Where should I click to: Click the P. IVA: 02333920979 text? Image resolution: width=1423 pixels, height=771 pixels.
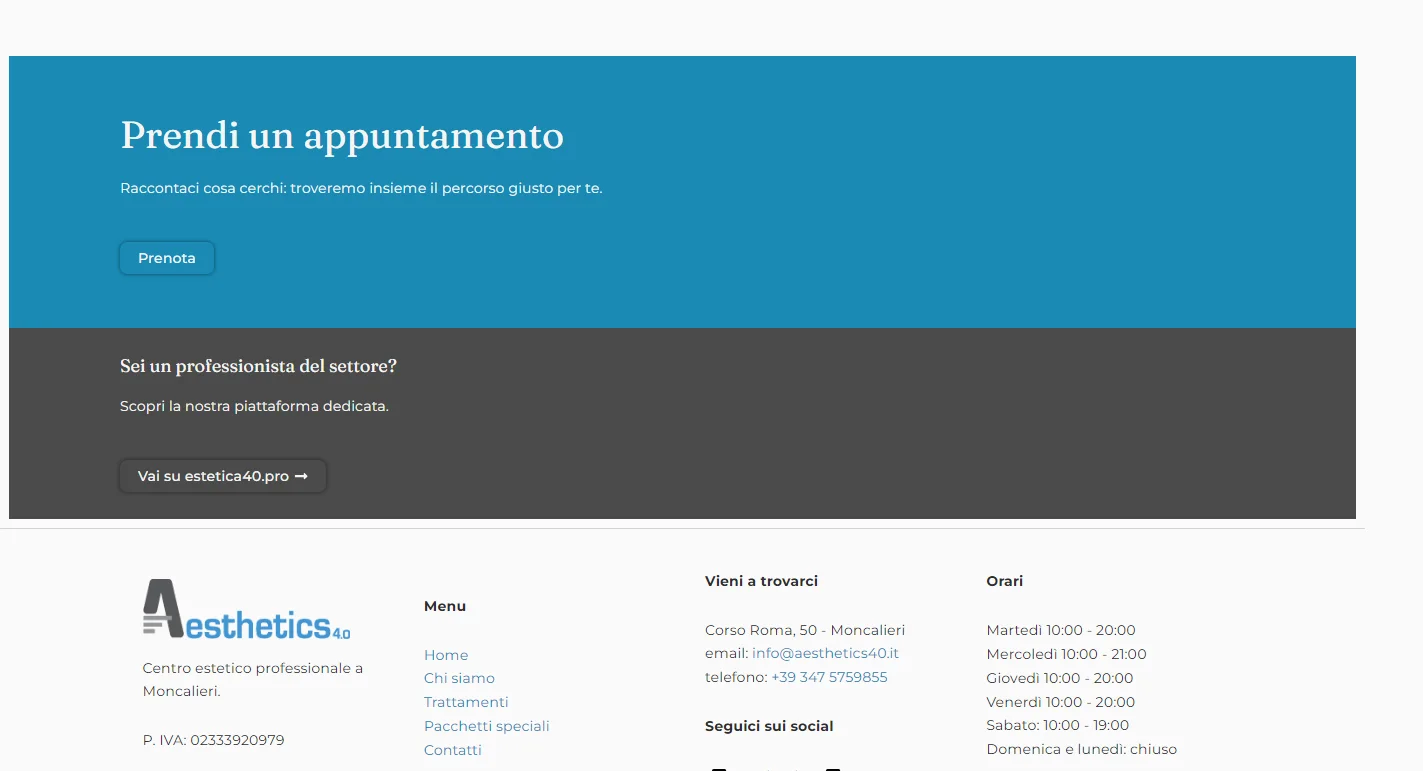tap(213, 740)
